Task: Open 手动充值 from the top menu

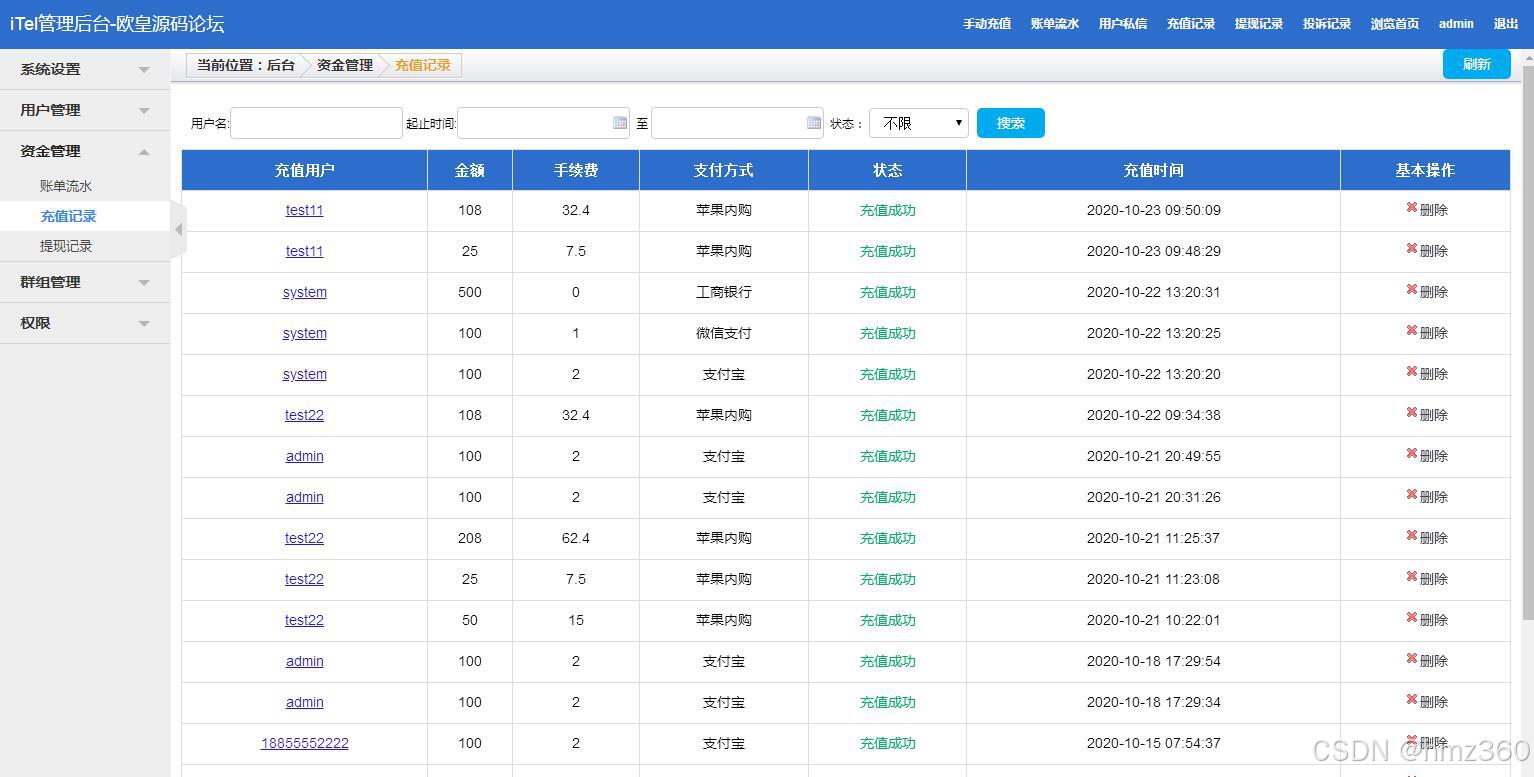Action: tap(986, 23)
